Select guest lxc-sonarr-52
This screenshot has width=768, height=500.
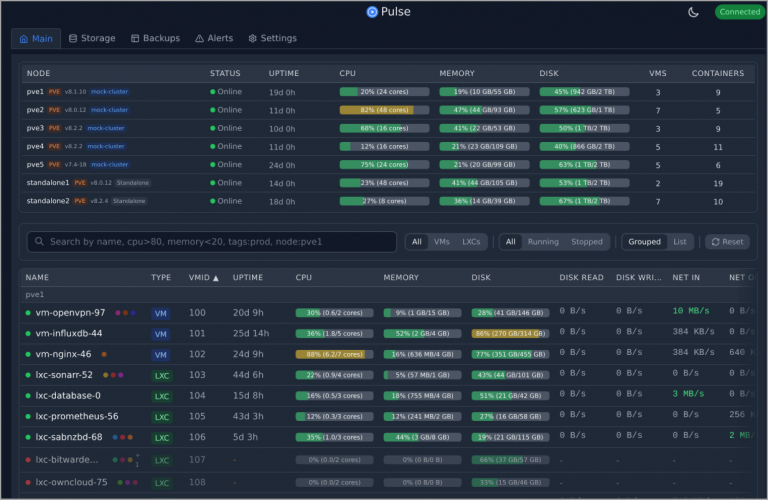tap(64, 375)
